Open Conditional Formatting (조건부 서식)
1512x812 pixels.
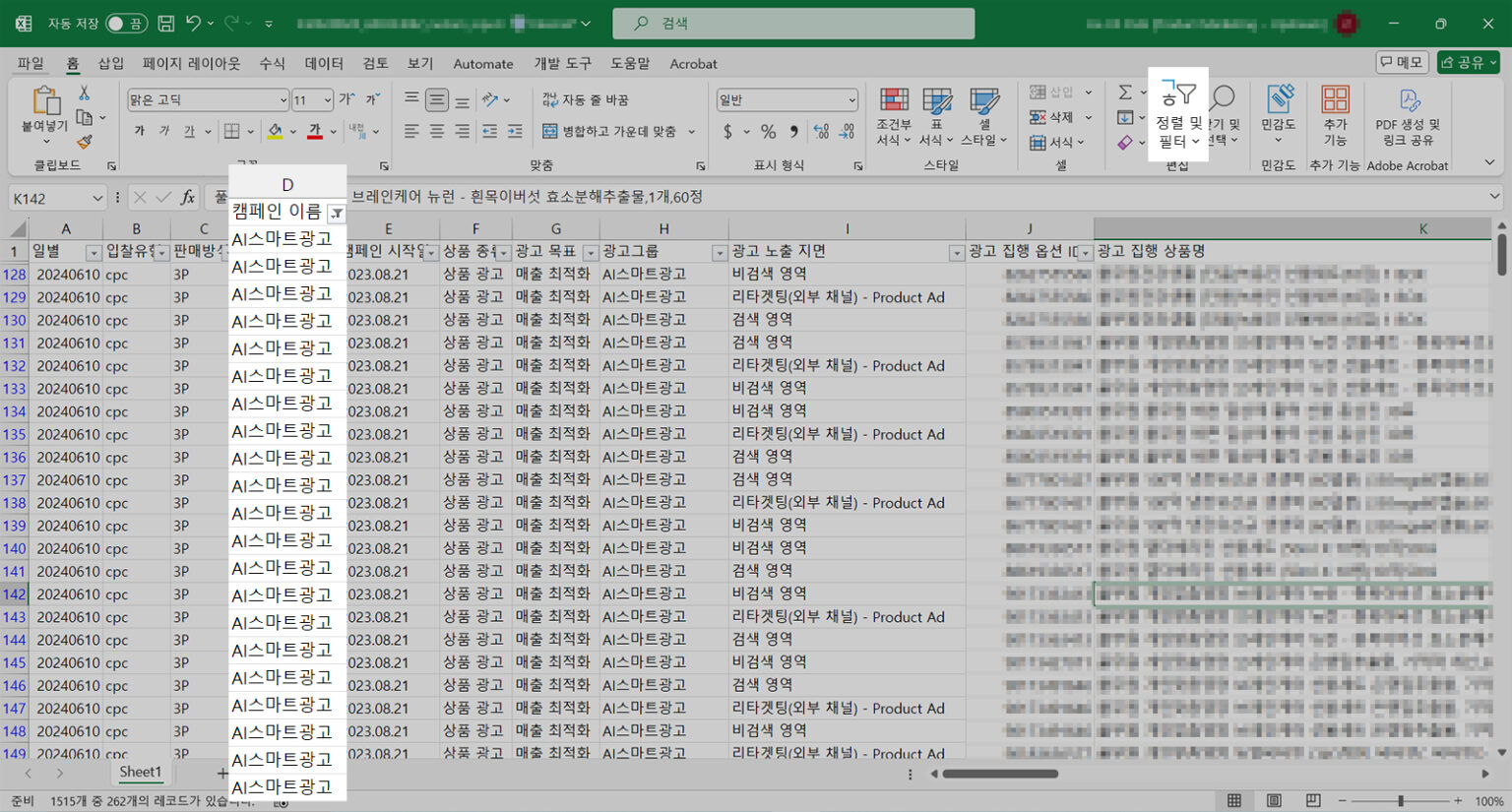894,116
